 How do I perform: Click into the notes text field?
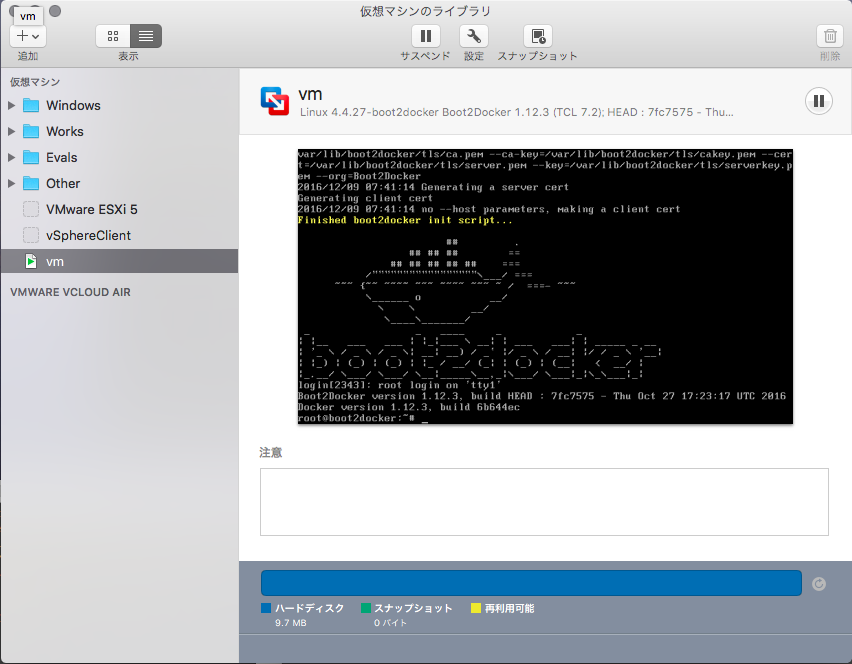pyautogui.click(x=544, y=502)
